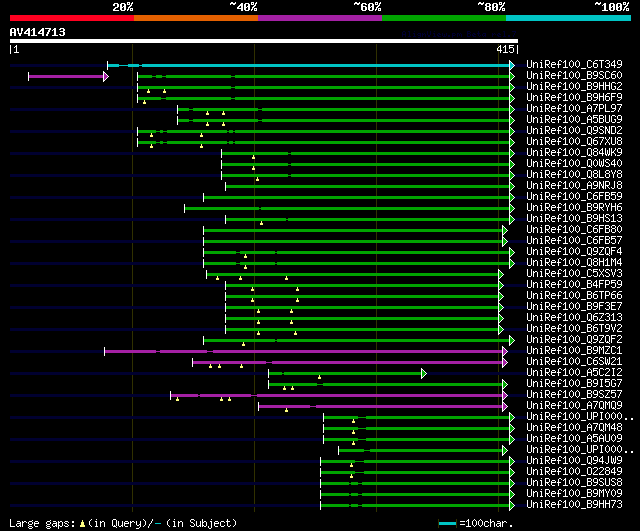Select the UniRef100_Q8H1M4 label
The image size is (640, 531).
574,262
